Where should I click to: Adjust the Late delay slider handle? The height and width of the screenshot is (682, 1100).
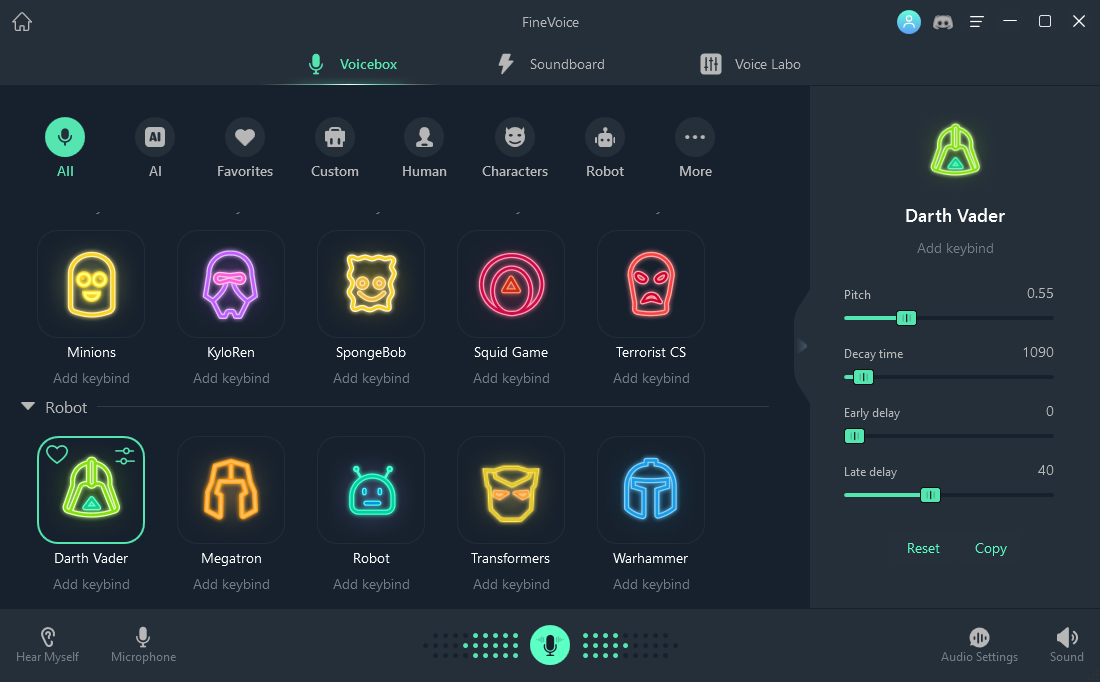coord(930,495)
